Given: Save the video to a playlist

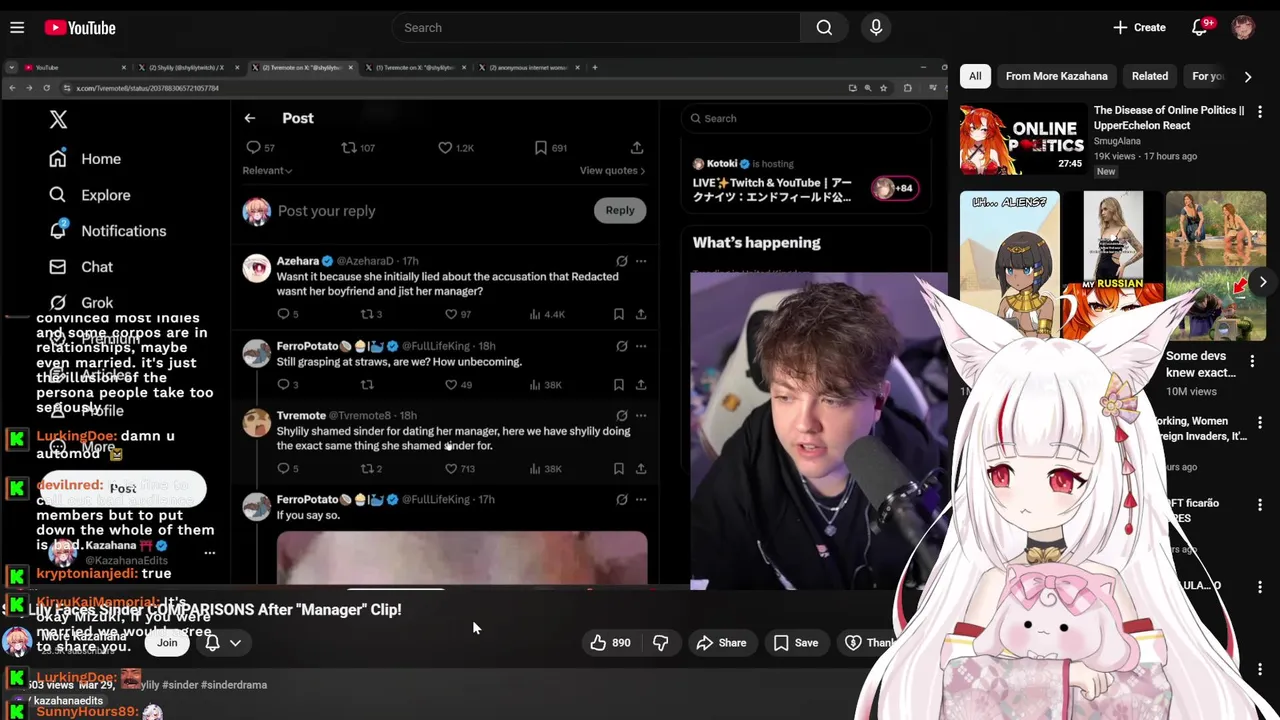Looking at the screenshot, I should [796, 643].
